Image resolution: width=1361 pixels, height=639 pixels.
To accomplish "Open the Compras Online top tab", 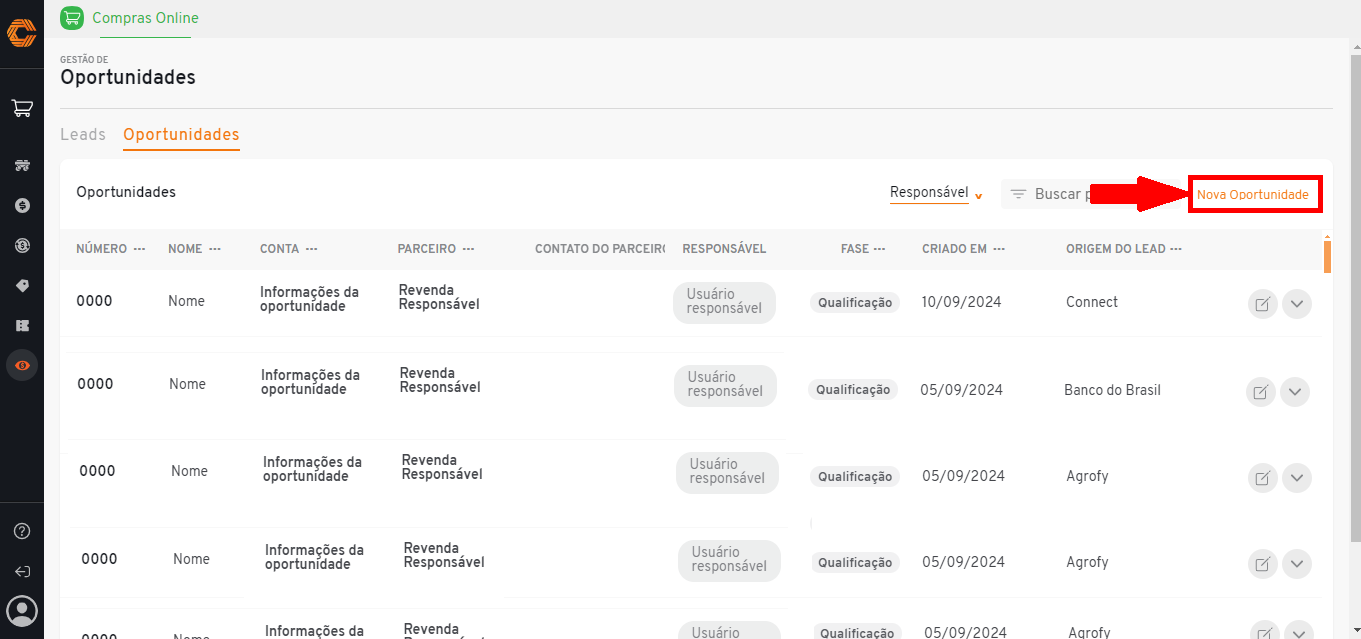I will click(145, 18).
